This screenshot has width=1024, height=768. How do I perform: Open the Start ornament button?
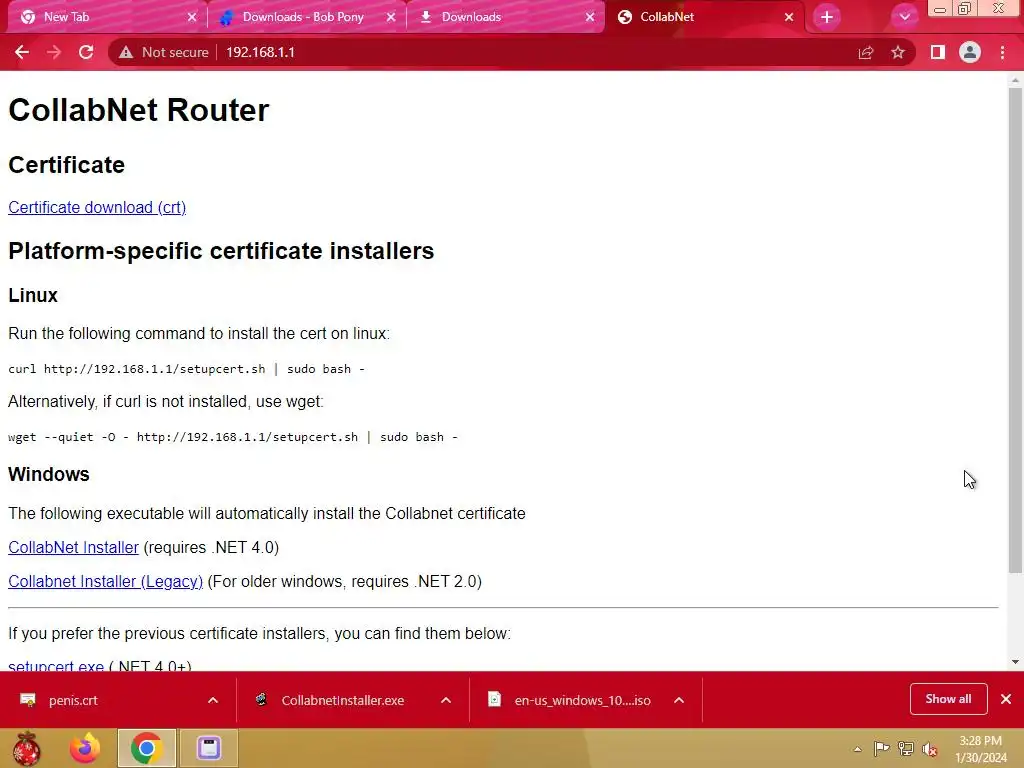tap(26, 748)
